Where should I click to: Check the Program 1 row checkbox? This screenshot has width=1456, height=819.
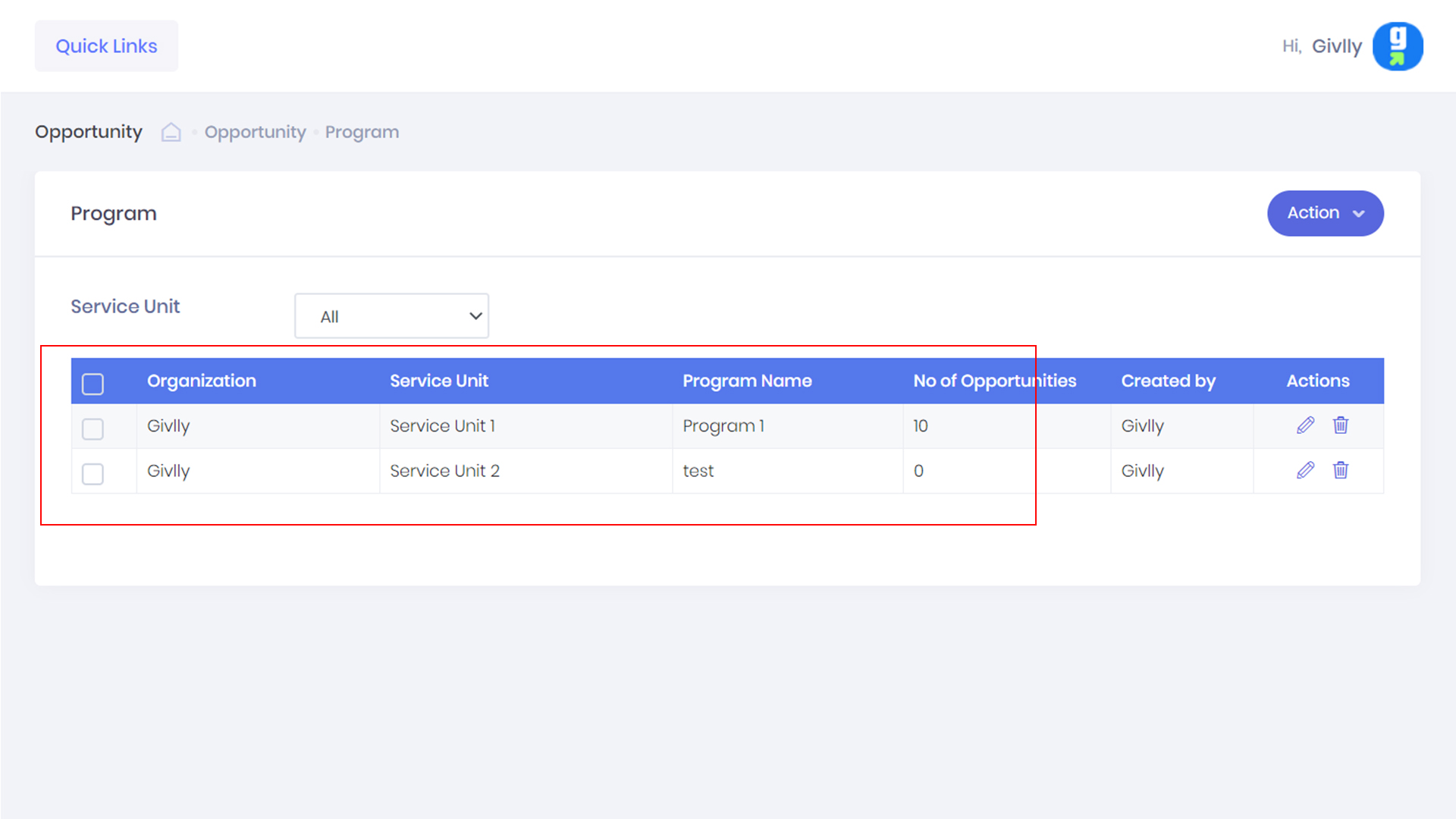[93, 429]
